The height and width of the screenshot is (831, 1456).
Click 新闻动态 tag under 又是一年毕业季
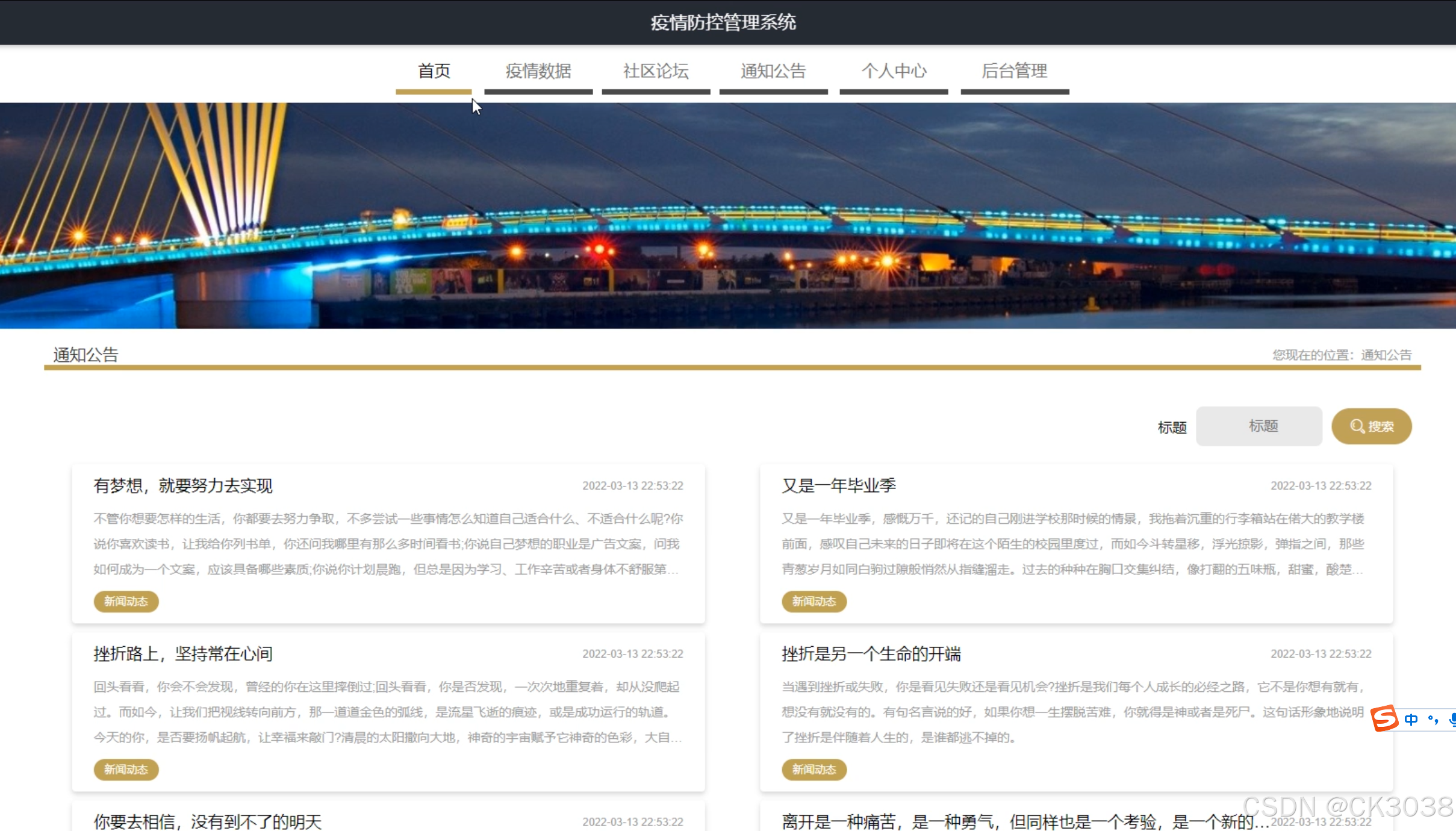coord(814,601)
